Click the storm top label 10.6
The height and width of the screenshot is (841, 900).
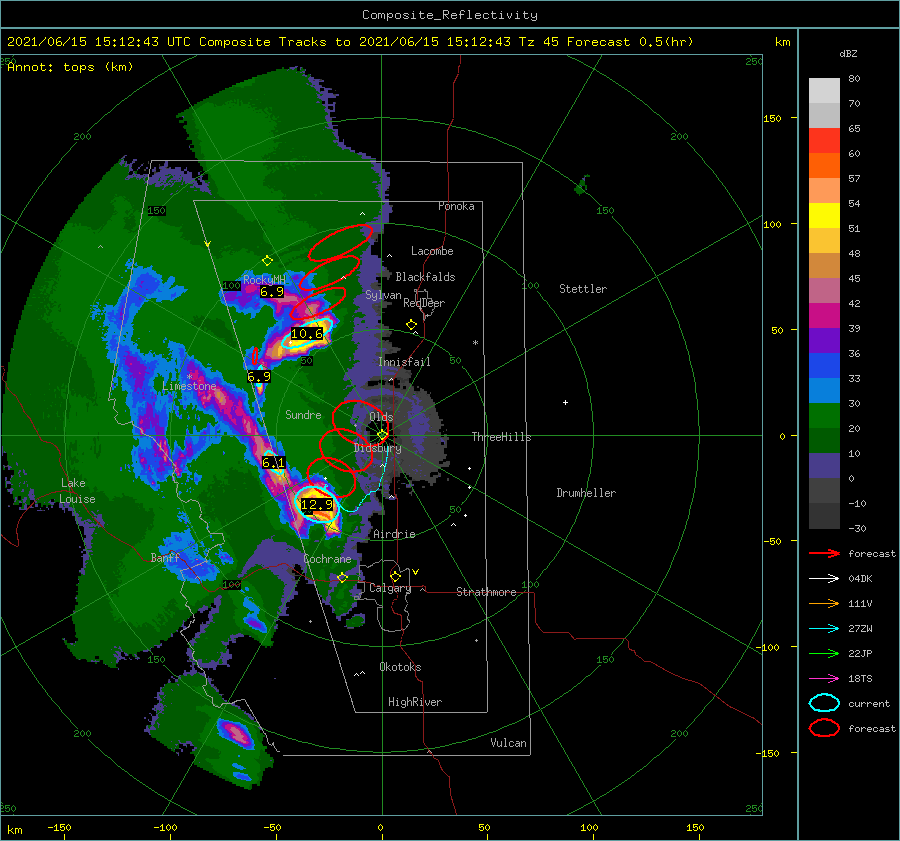[307, 333]
